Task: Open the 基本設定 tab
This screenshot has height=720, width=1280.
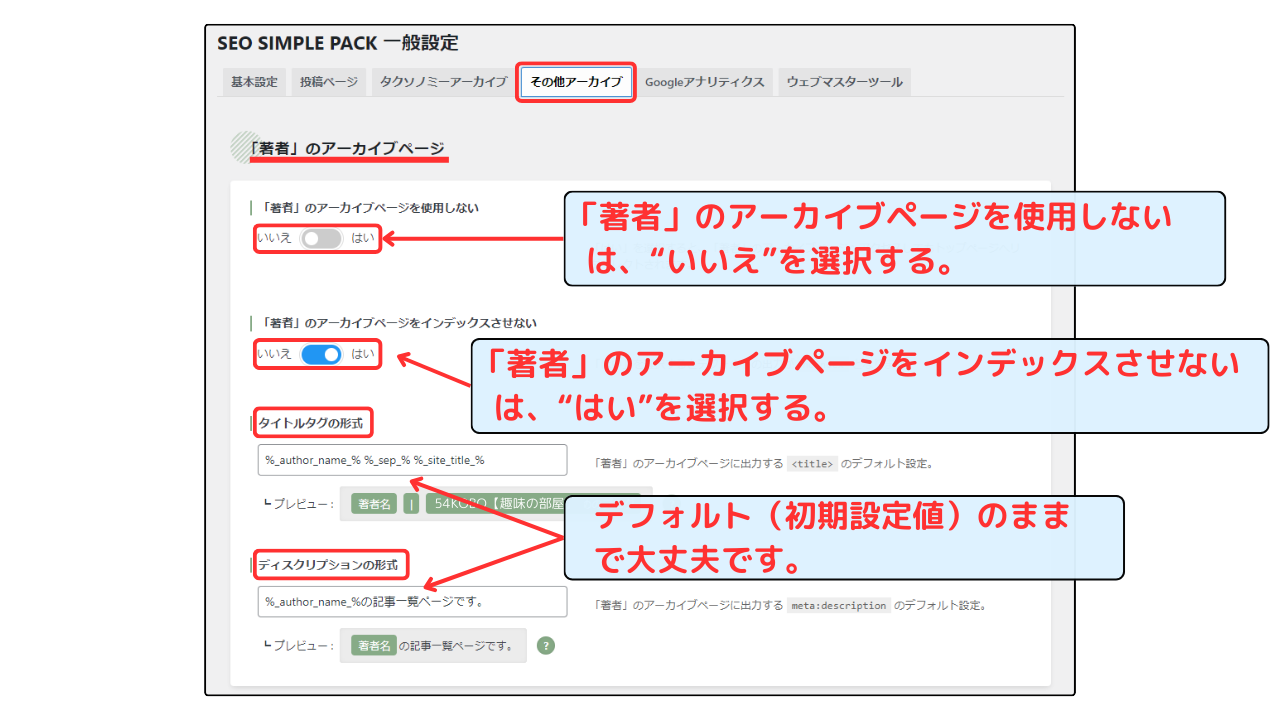Action: point(254,82)
